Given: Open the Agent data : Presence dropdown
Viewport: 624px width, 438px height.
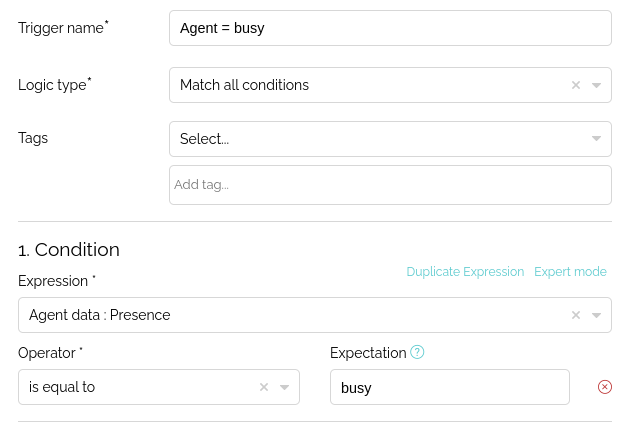Looking at the screenshot, I should [314, 315].
